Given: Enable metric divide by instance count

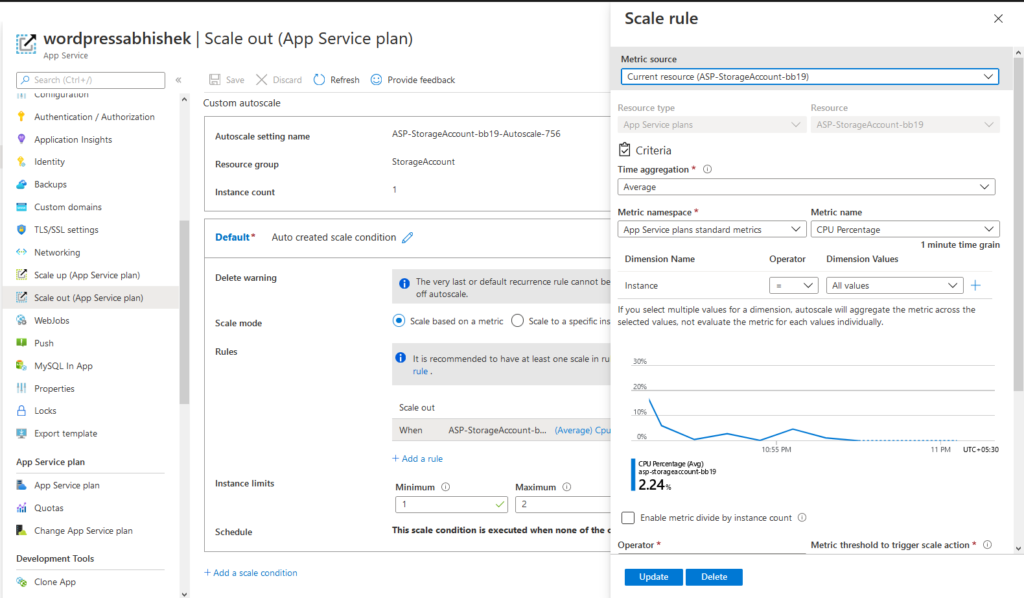Looking at the screenshot, I should pos(628,518).
